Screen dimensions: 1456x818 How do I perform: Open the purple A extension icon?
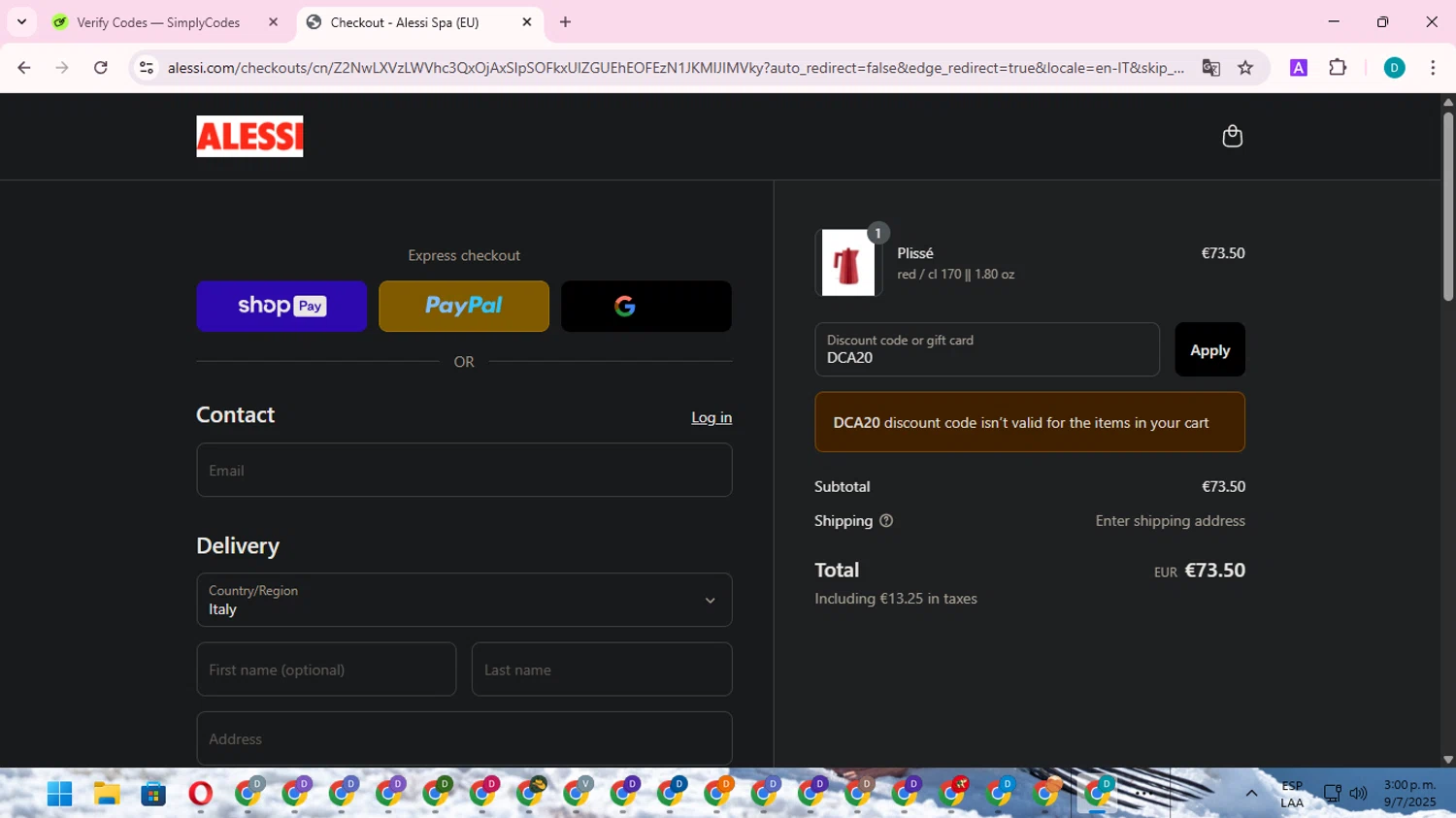click(1299, 68)
